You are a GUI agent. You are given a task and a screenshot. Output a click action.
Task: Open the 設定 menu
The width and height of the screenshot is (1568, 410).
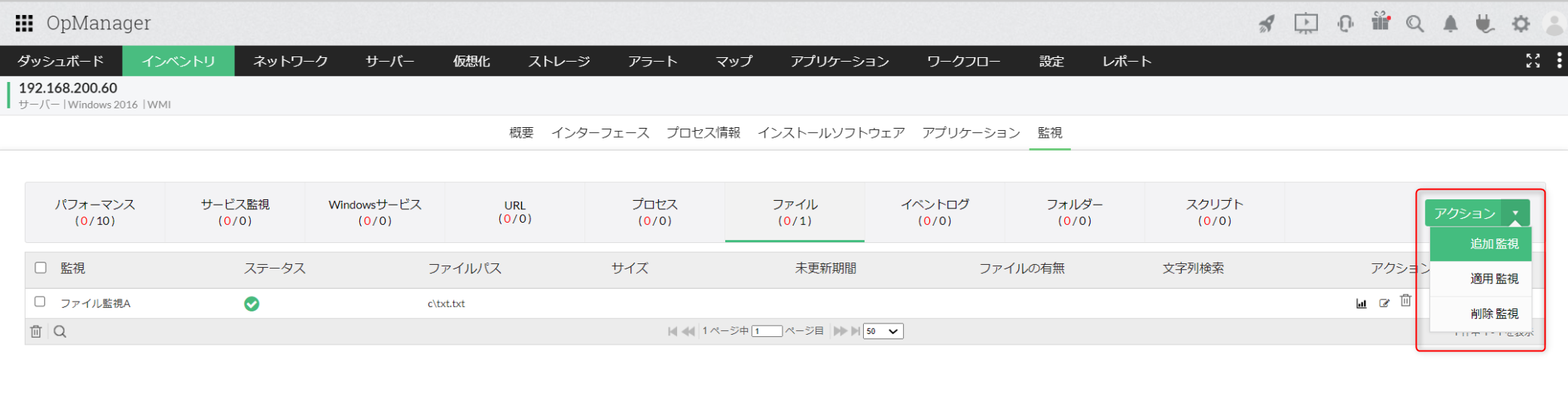(1051, 61)
